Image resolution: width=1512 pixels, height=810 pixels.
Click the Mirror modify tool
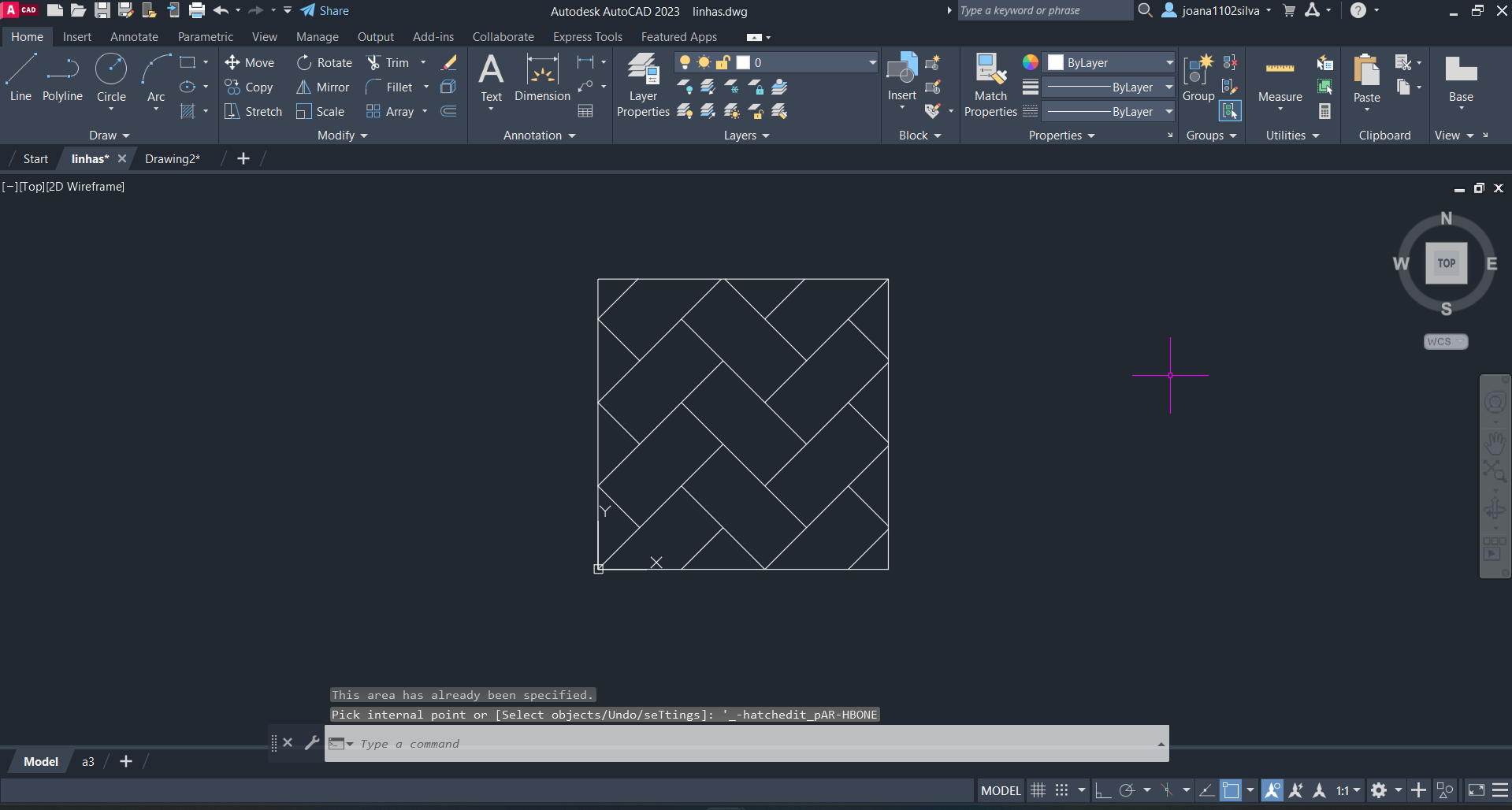coord(322,87)
